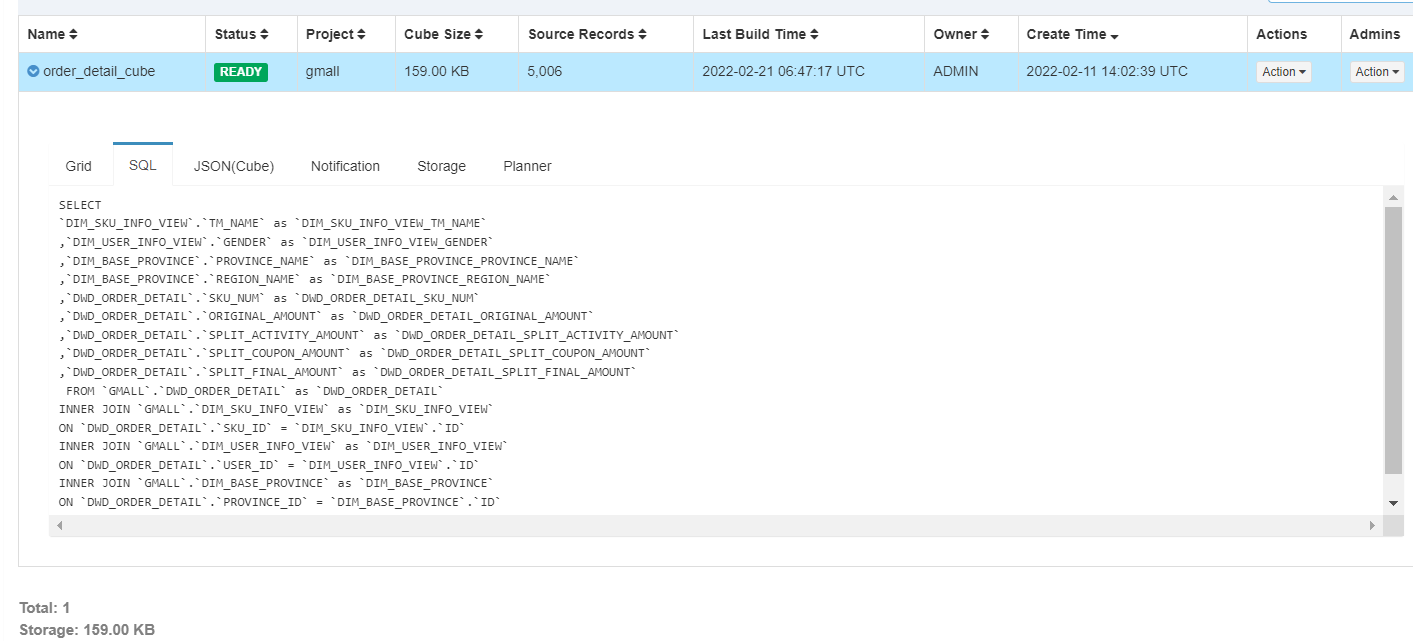Collapse the order_detail_cube row detail chevron
The image size is (1413, 641).
(33, 71)
